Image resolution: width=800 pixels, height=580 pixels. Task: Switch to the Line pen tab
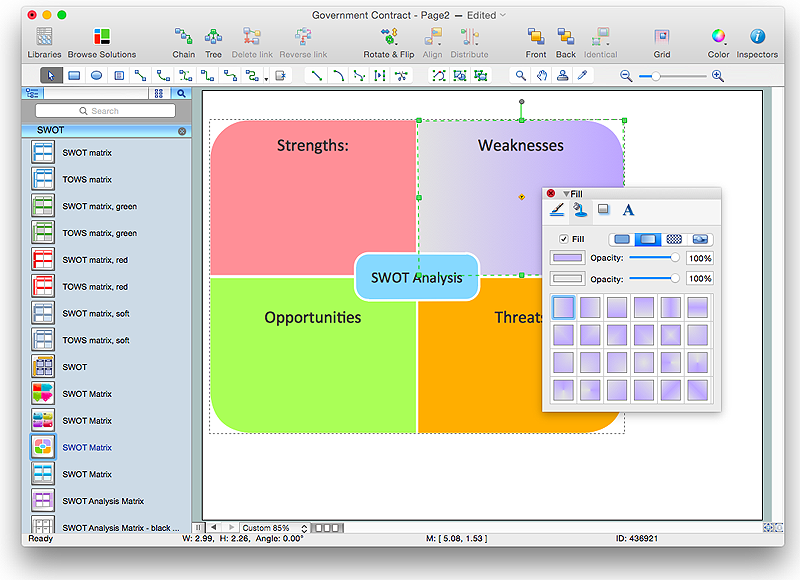tap(555, 210)
